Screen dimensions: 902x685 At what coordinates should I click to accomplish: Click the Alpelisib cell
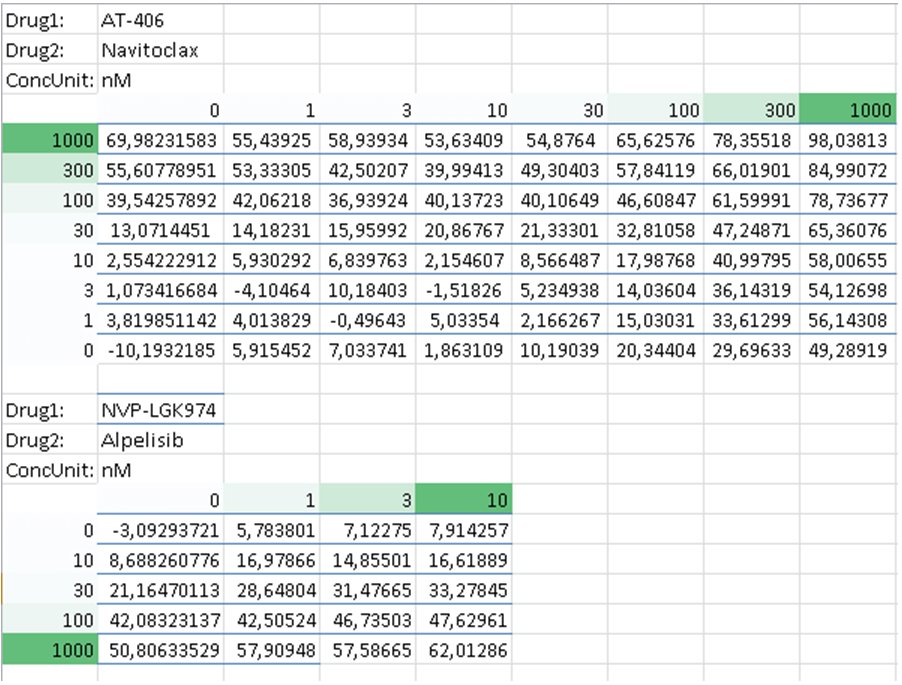(x=160, y=441)
